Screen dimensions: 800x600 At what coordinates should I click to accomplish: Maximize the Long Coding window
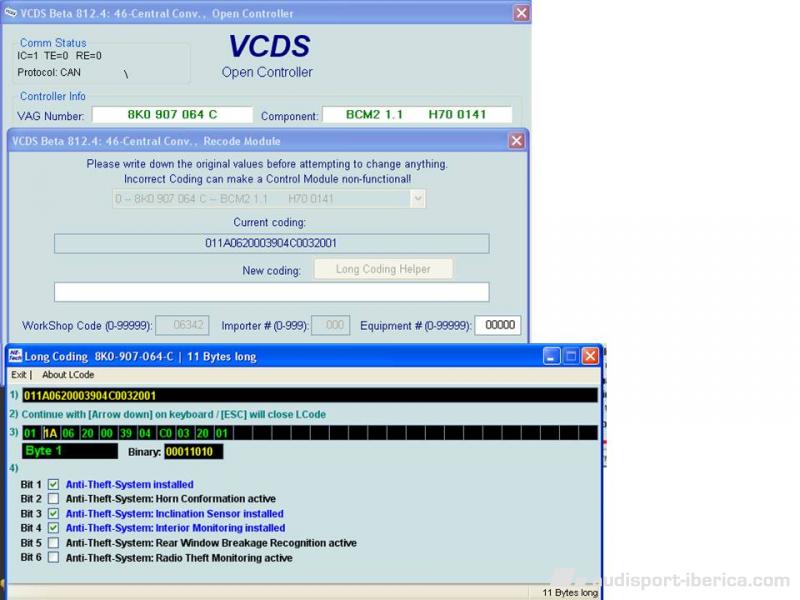tap(571, 356)
